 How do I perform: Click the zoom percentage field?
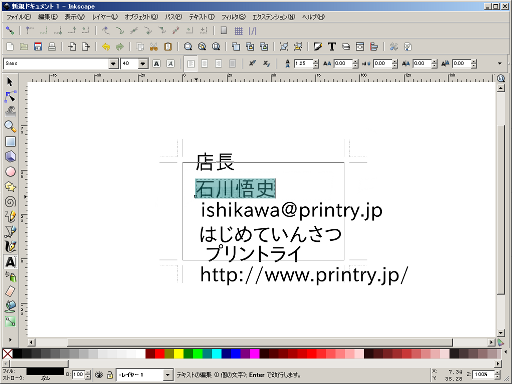(x=483, y=375)
